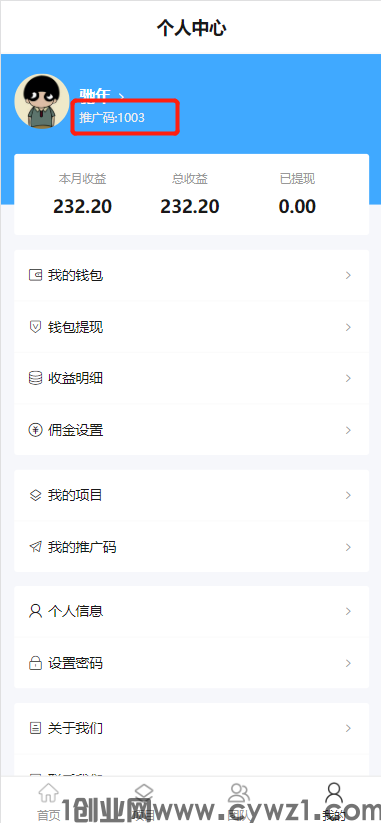The width and height of the screenshot is (381, 823).
Task: Click the 总收益 232.20 amount
Action: click(x=189, y=206)
